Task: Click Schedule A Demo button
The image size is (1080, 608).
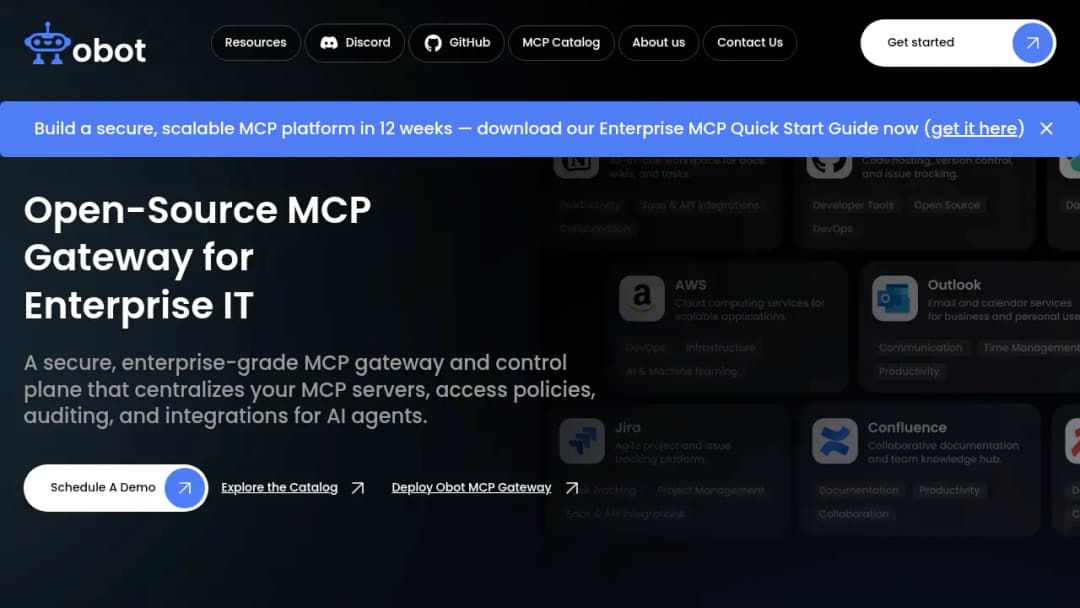Action: coord(116,488)
